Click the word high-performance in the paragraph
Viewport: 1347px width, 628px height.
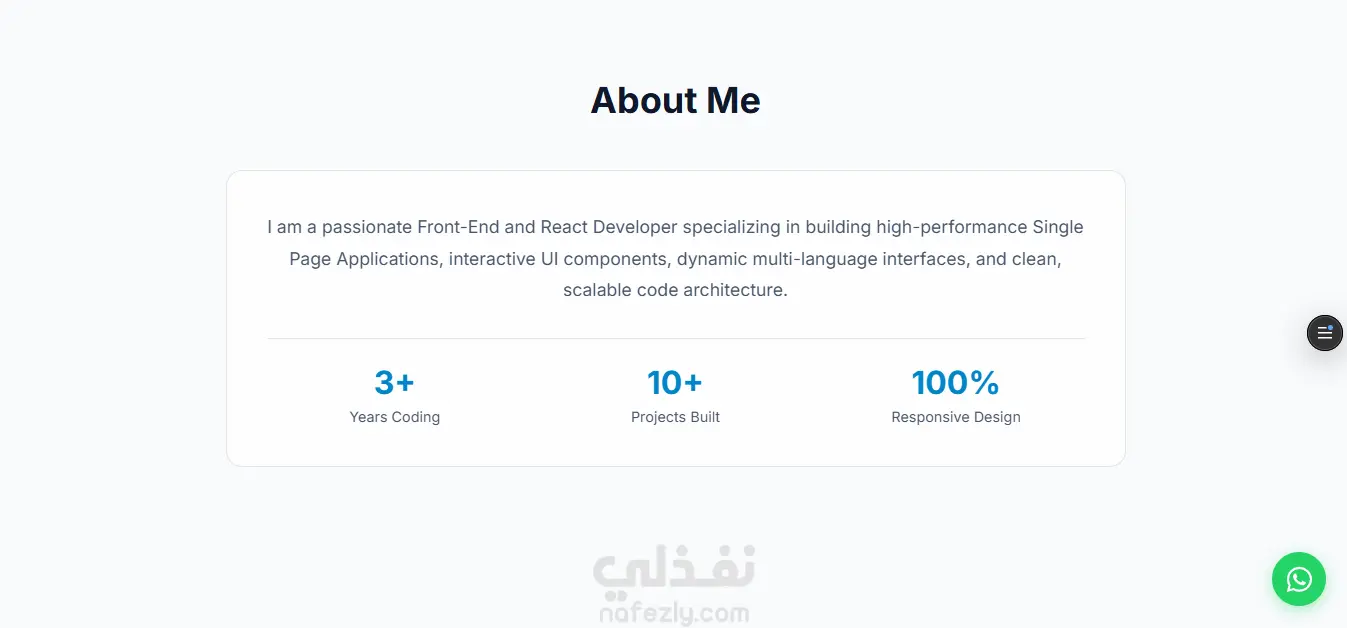952,227
